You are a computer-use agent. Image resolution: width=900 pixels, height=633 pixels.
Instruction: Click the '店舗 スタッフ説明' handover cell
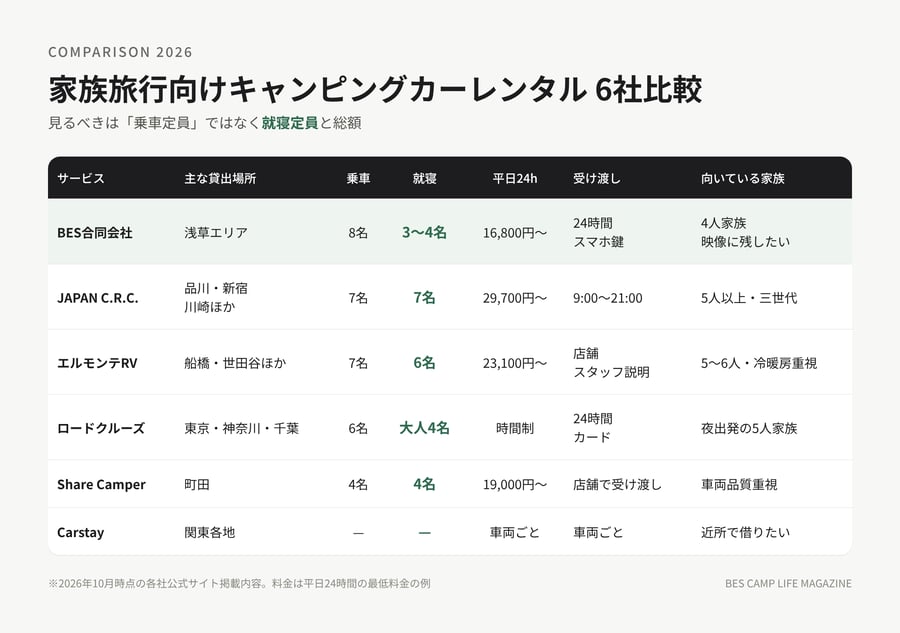(x=611, y=363)
